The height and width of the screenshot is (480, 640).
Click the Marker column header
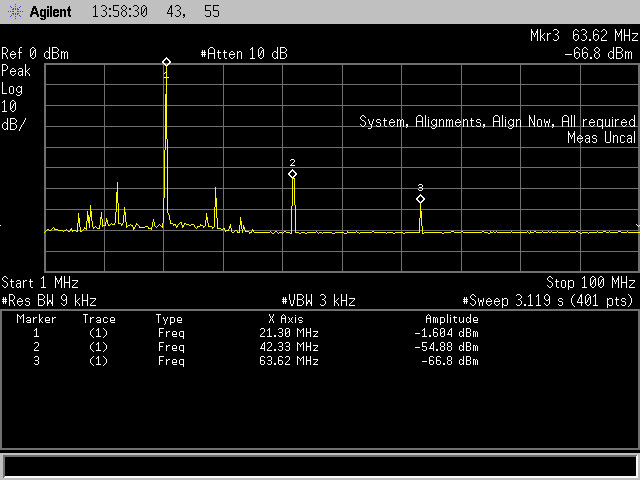point(36,319)
